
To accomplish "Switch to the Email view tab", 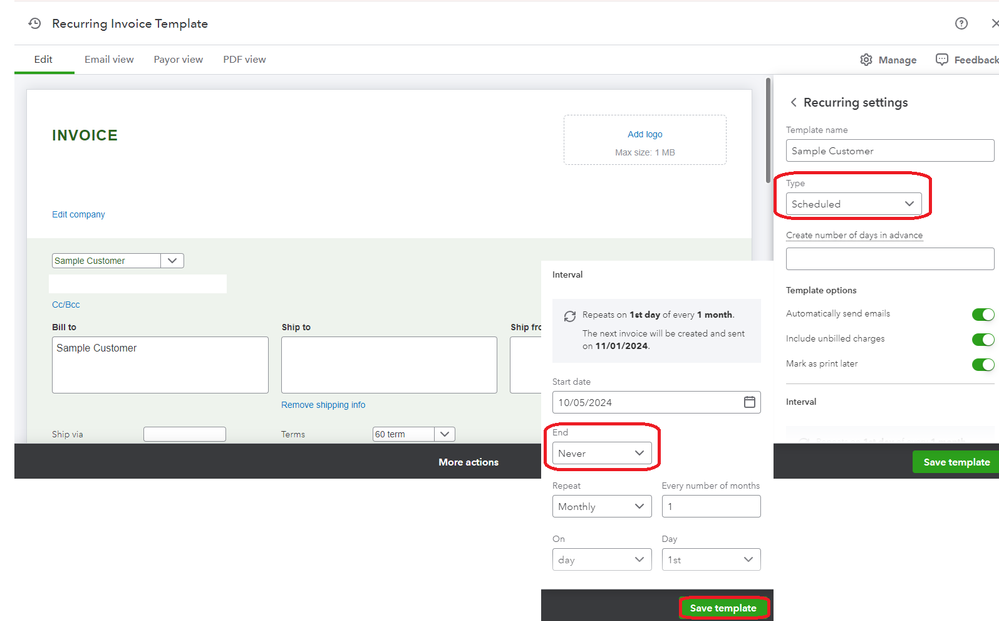I will click(x=109, y=59).
